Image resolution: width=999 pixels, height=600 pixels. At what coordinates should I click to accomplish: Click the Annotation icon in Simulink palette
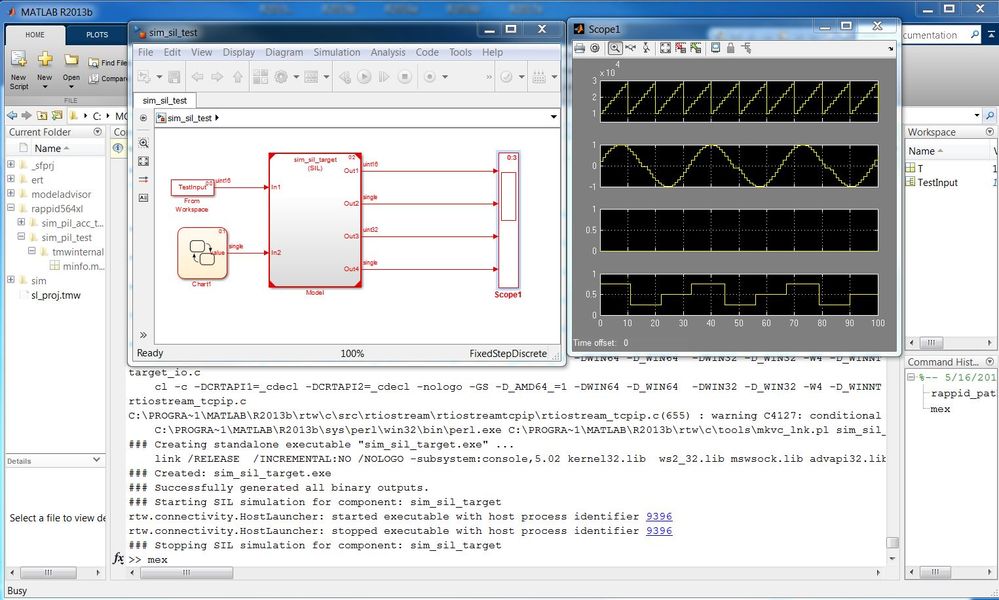pyautogui.click(x=143, y=198)
